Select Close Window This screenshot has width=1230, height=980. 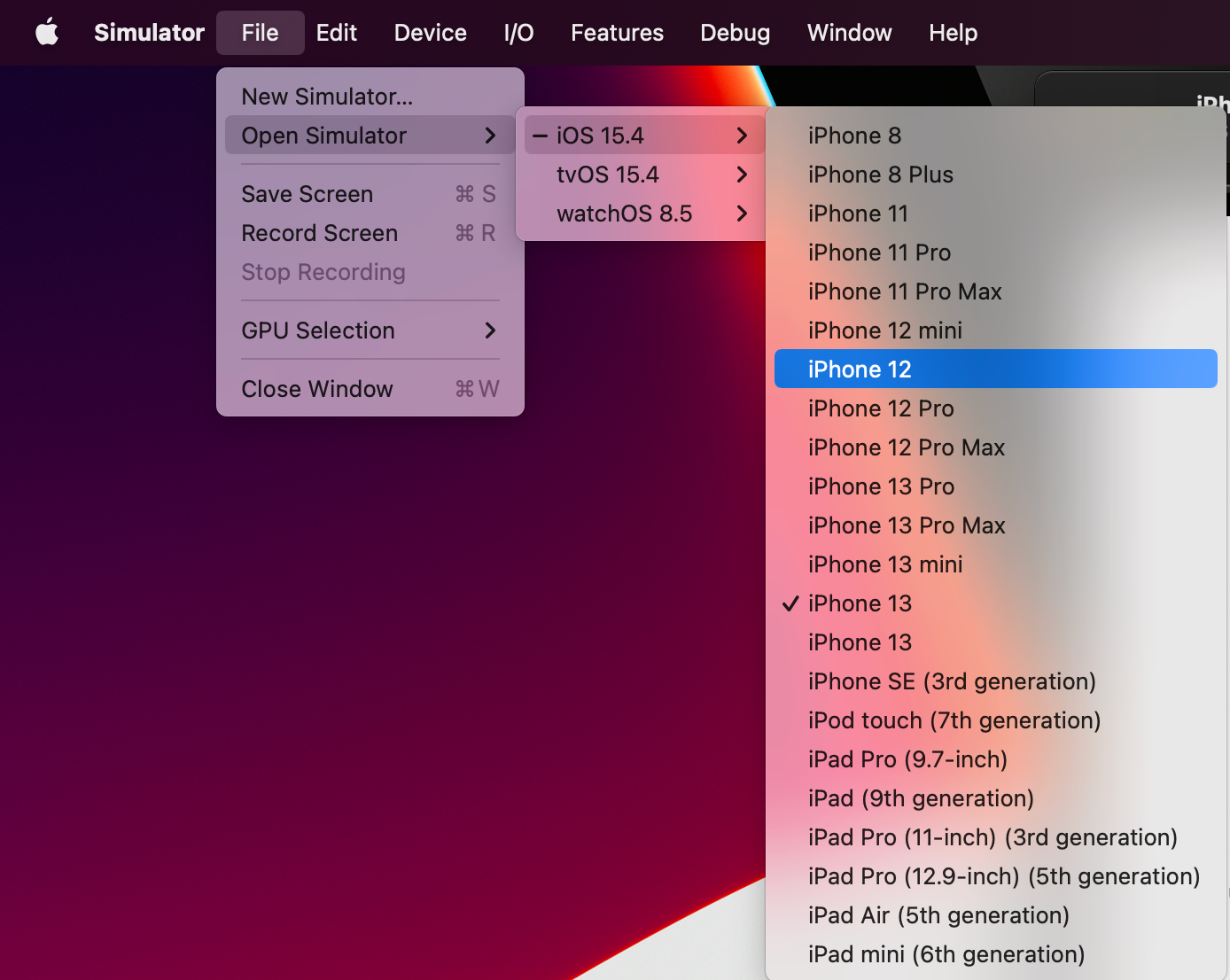pos(316,388)
